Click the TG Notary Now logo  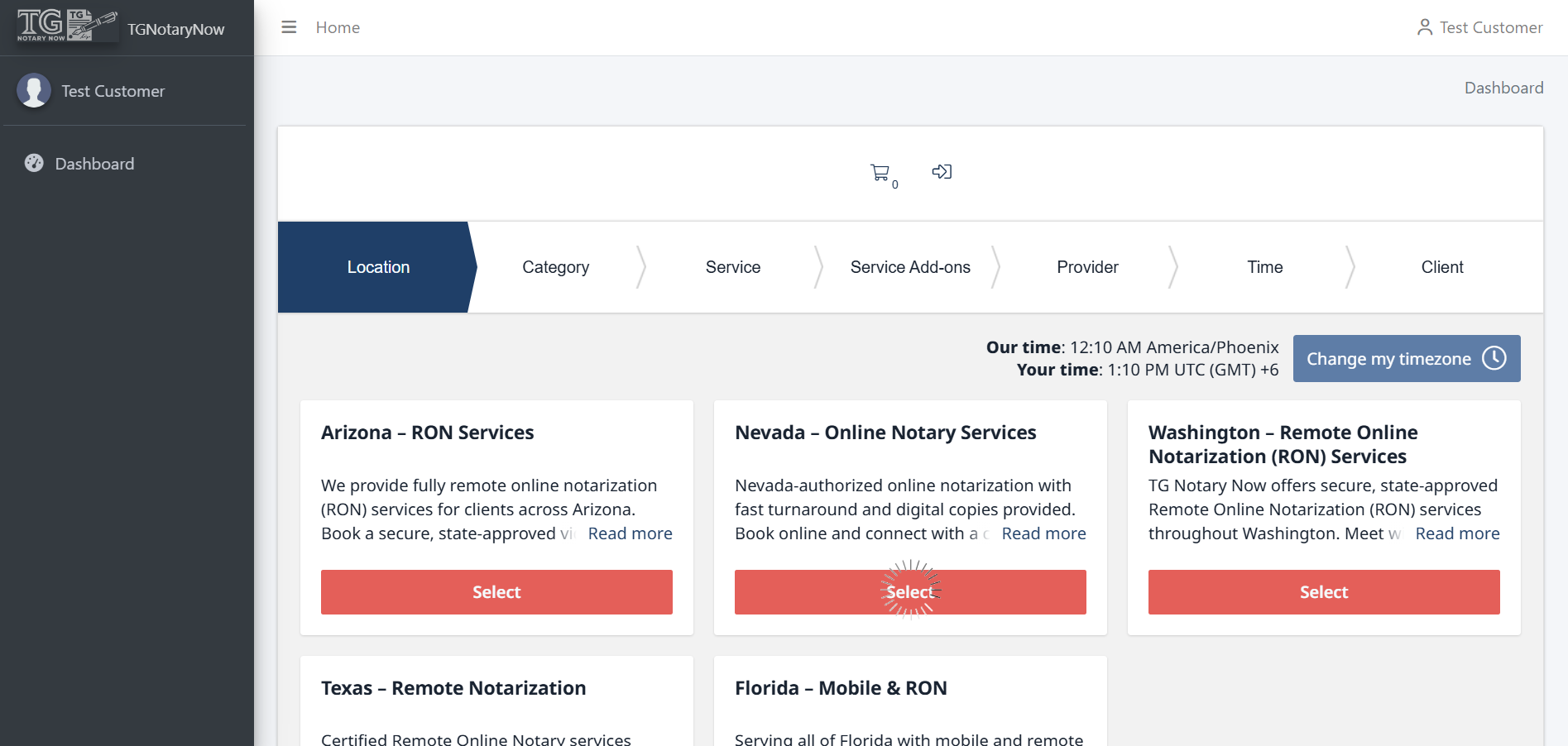[66, 26]
